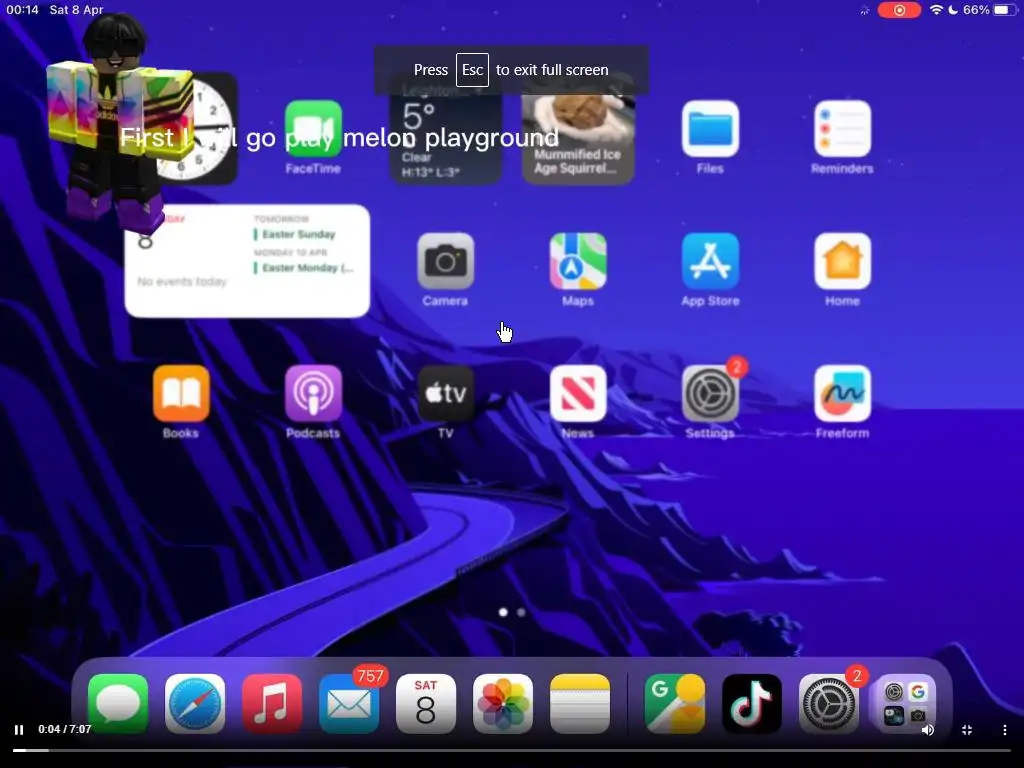Launch the News app

pyautogui.click(x=578, y=393)
